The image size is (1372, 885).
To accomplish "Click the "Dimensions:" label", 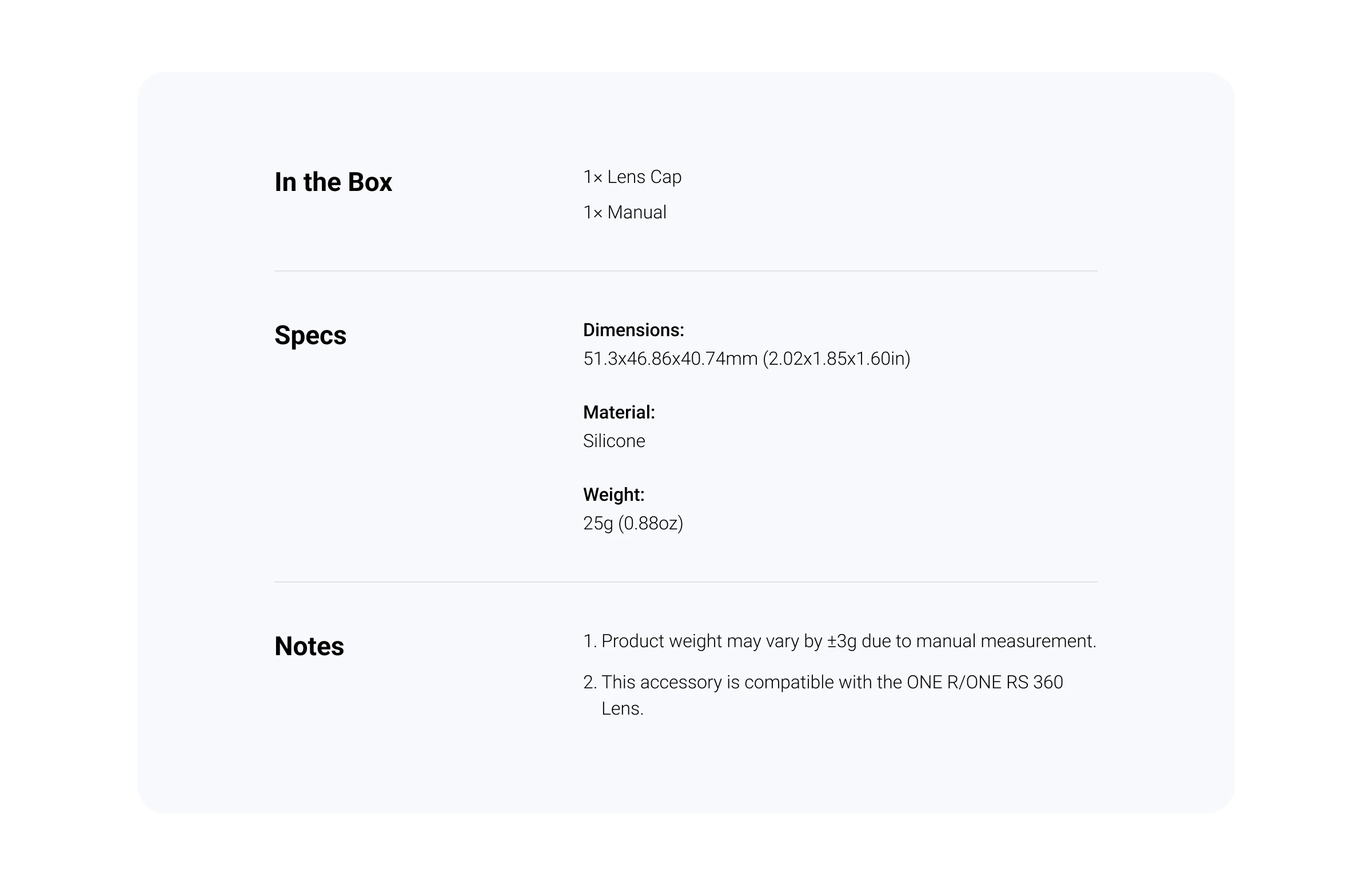I will [x=633, y=330].
